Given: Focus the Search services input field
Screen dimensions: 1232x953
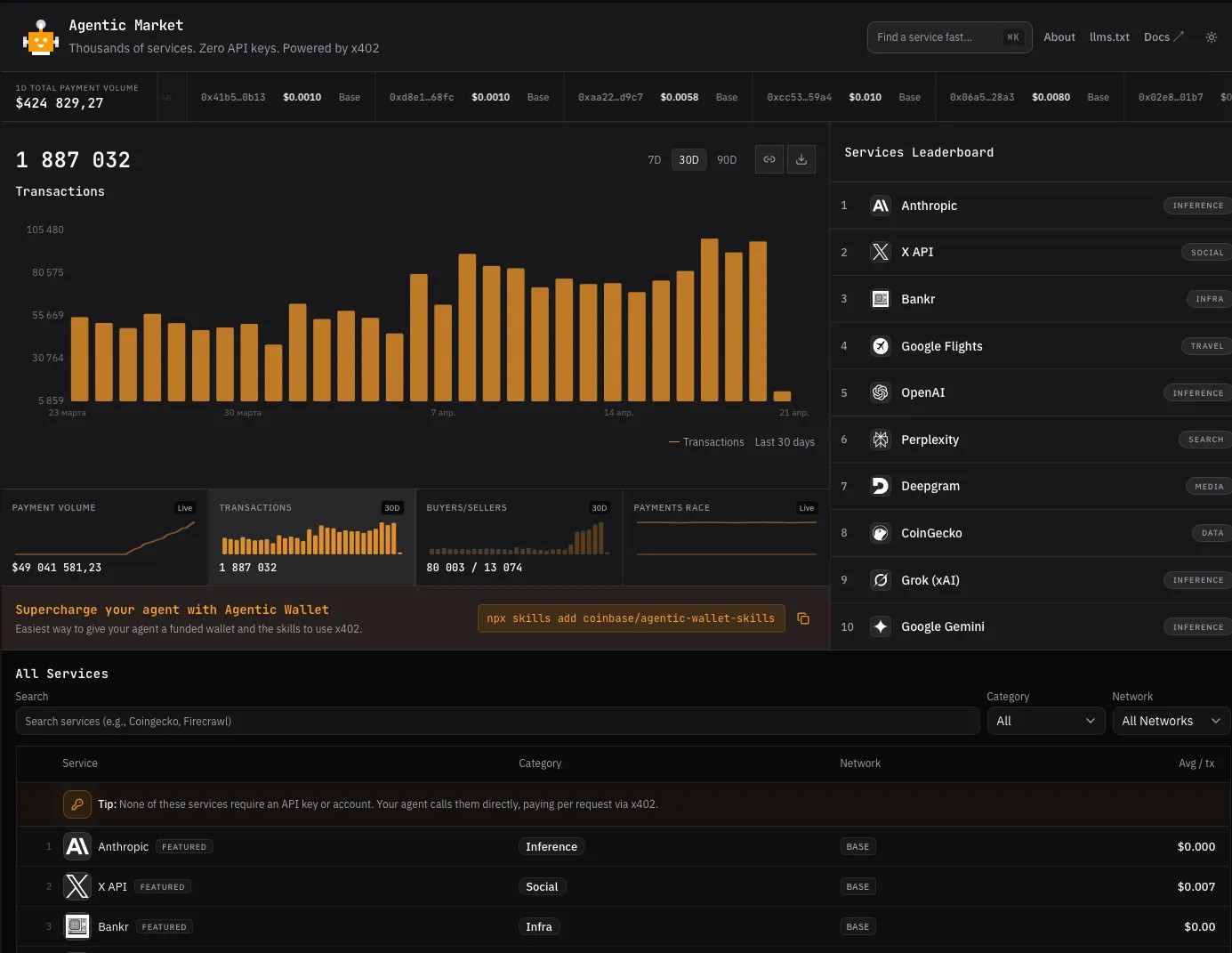Looking at the screenshot, I should point(497,721).
